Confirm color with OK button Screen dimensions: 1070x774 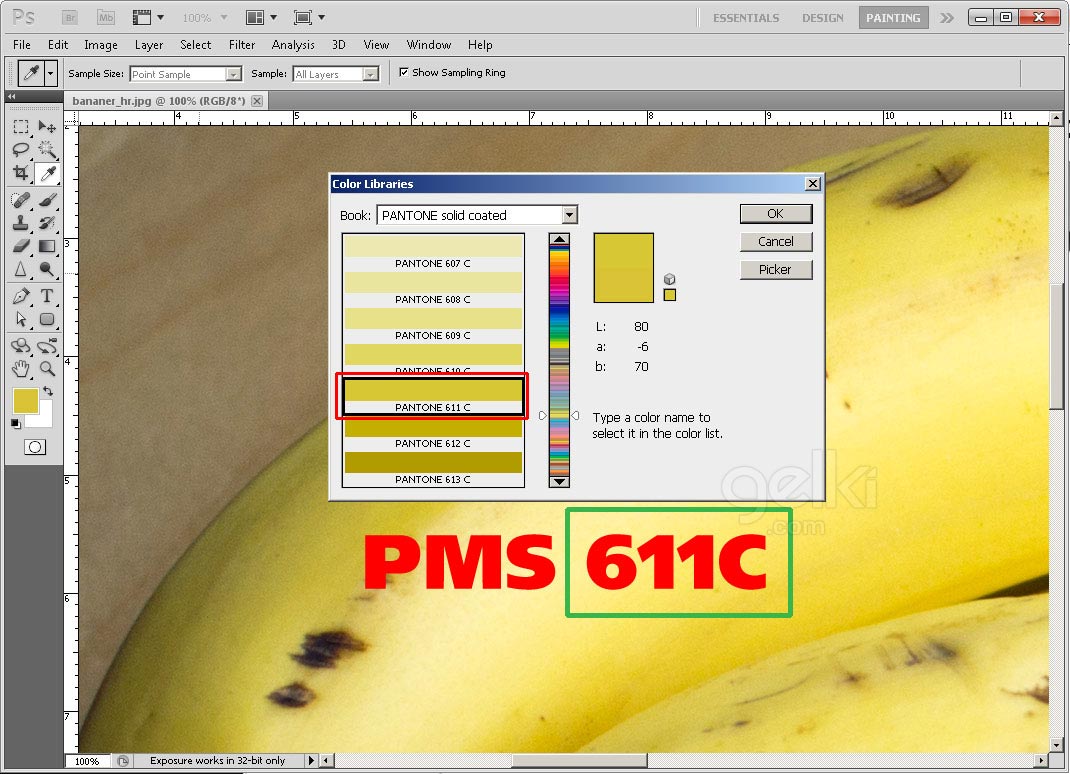click(776, 214)
